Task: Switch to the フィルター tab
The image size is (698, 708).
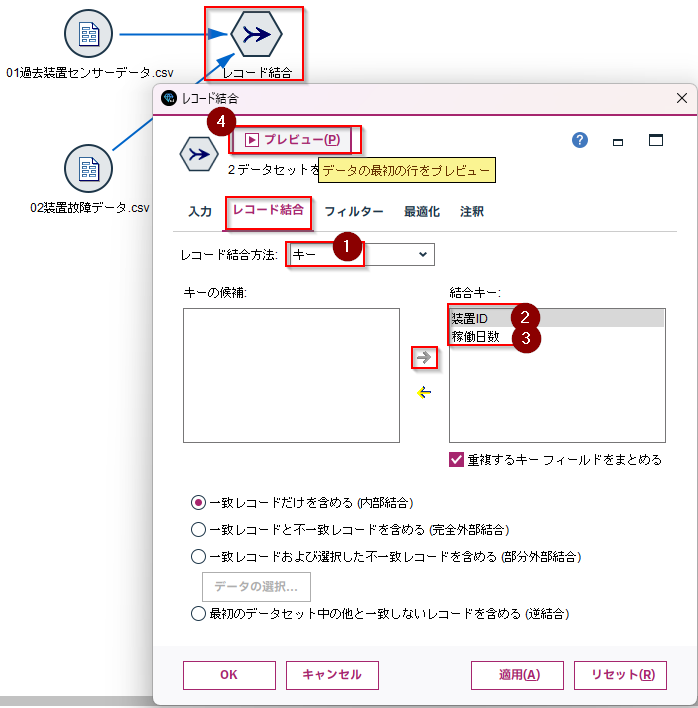Action: click(354, 211)
